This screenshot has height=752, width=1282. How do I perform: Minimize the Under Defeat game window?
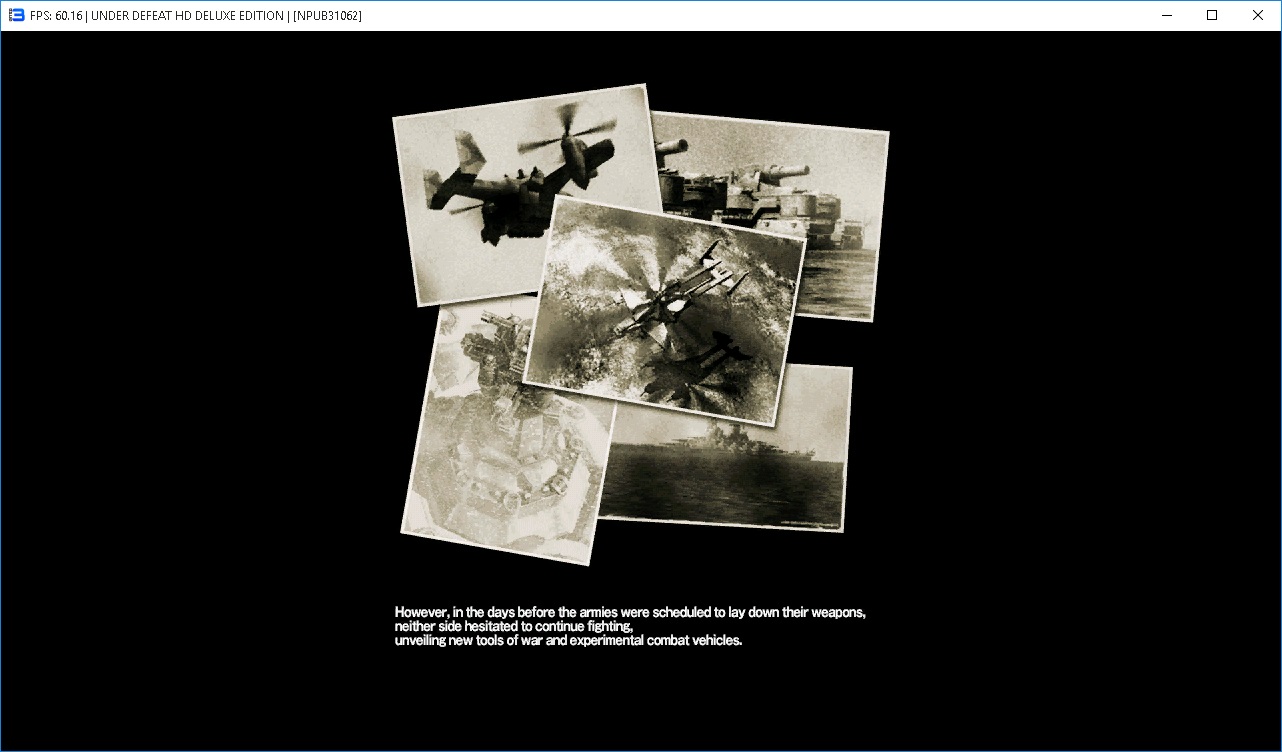(1166, 15)
